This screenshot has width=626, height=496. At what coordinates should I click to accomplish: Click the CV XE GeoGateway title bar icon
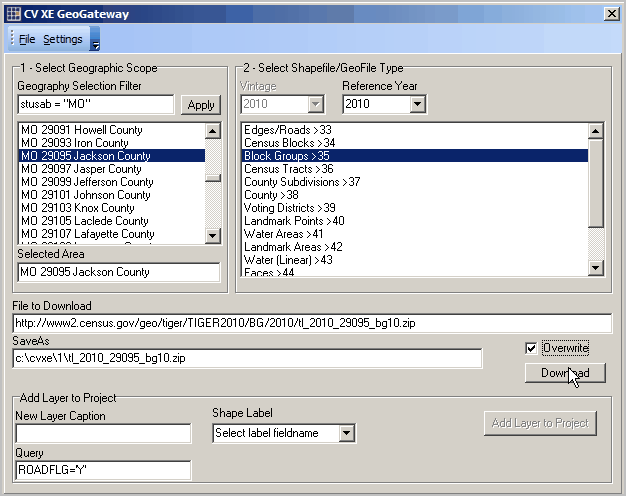[14, 14]
